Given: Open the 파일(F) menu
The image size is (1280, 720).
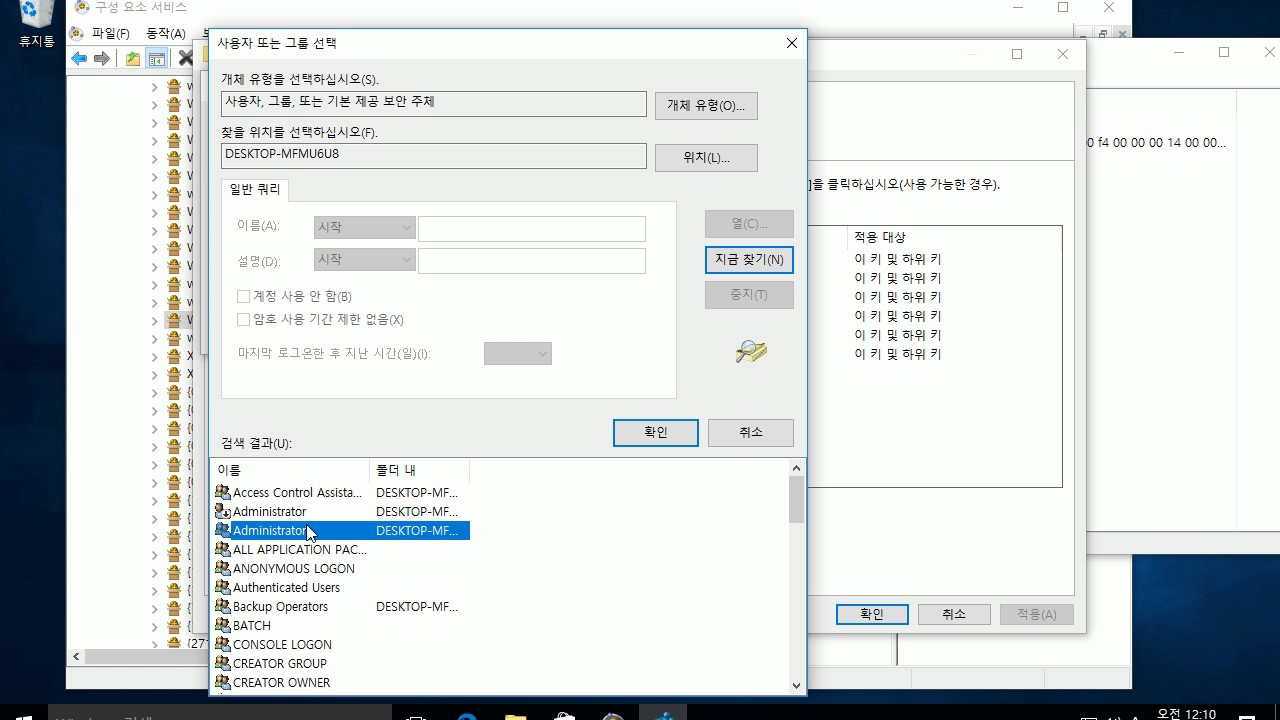Looking at the screenshot, I should coord(110,33).
